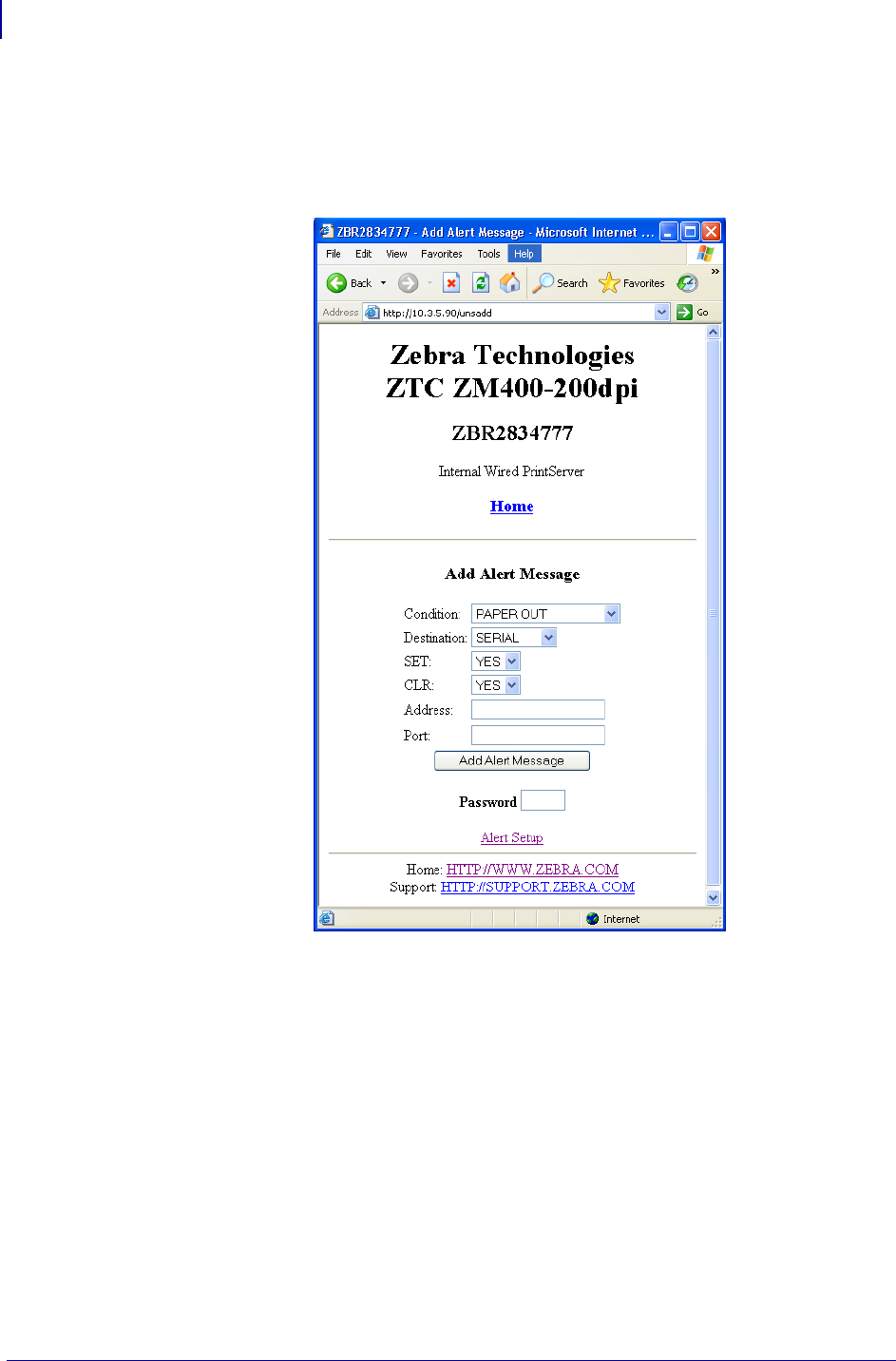
Task: Open Favorites star toolbar icon
Action: coord(609,283)
